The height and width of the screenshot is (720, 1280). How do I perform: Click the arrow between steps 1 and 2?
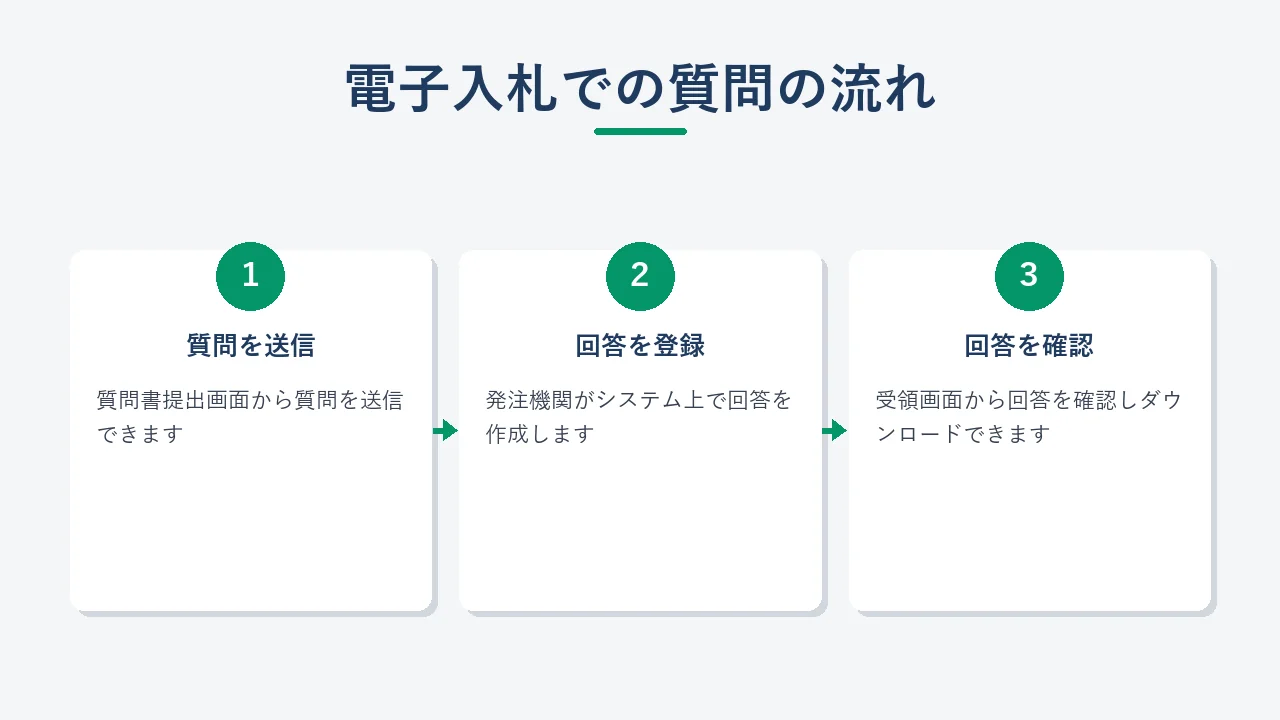click(445, 430)
